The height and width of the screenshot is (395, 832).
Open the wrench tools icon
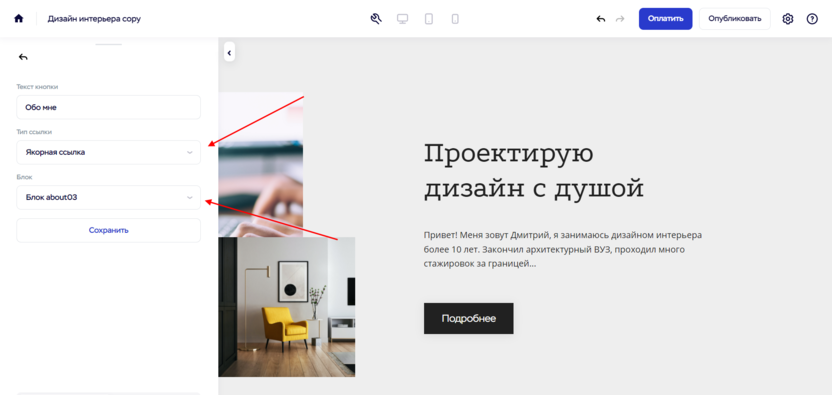coord(376,19)
